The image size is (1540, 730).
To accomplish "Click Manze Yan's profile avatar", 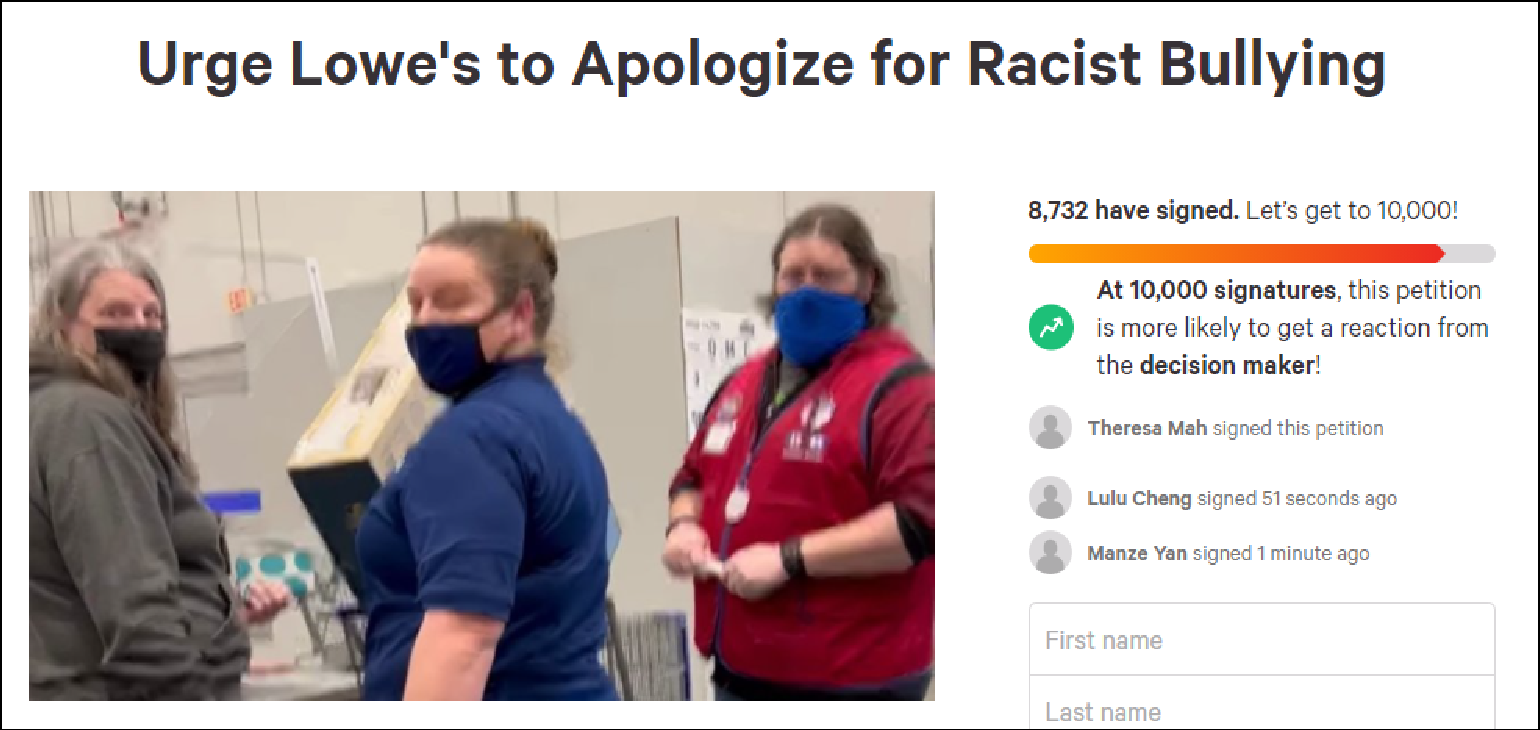I will click(1050, 553).
